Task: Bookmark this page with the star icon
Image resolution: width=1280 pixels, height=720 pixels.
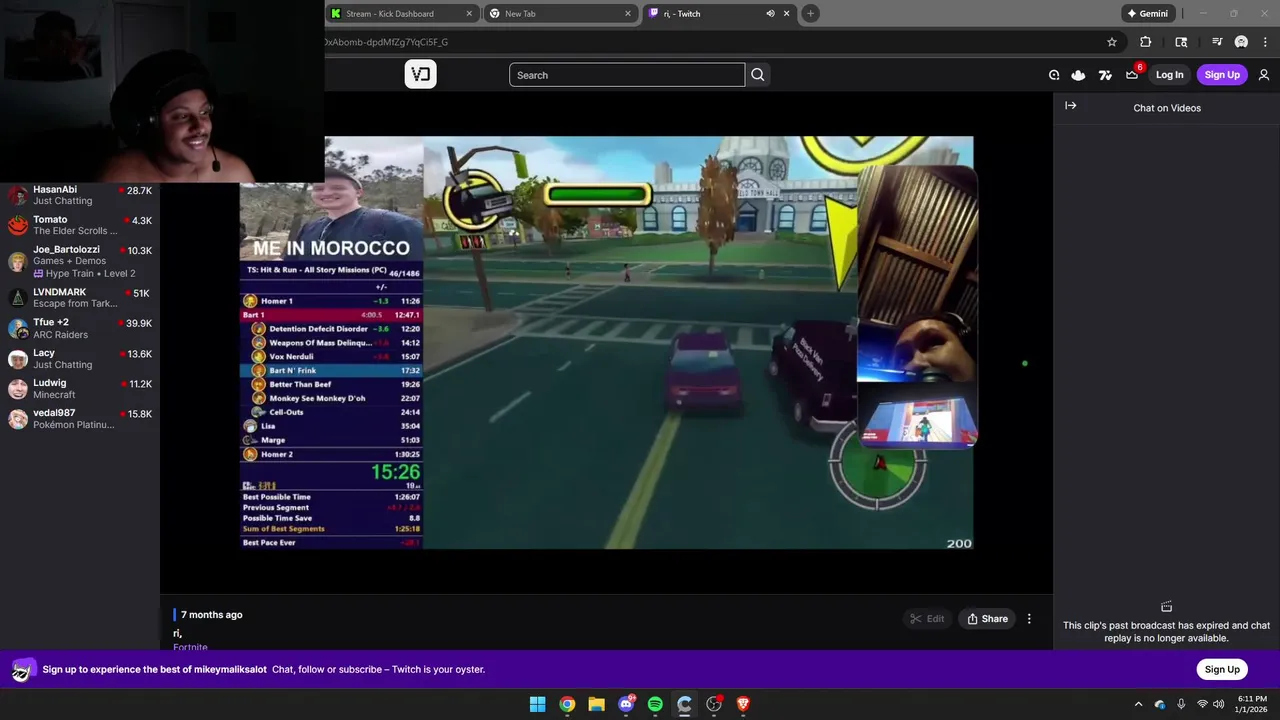Action: pyautogui.click(x=1111, y=42)
